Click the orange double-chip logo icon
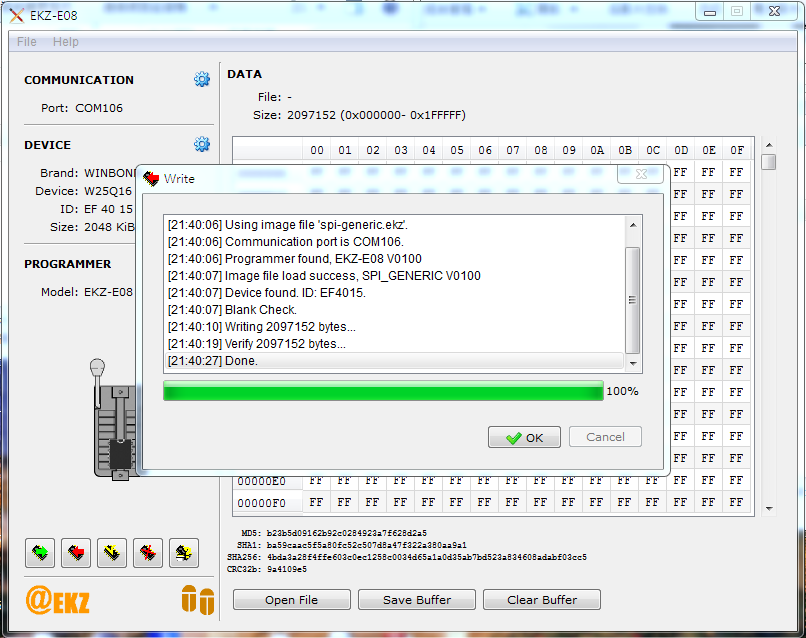Image resolution: width=806 pixels, height=638 pixels. click(x=197, y=599)
